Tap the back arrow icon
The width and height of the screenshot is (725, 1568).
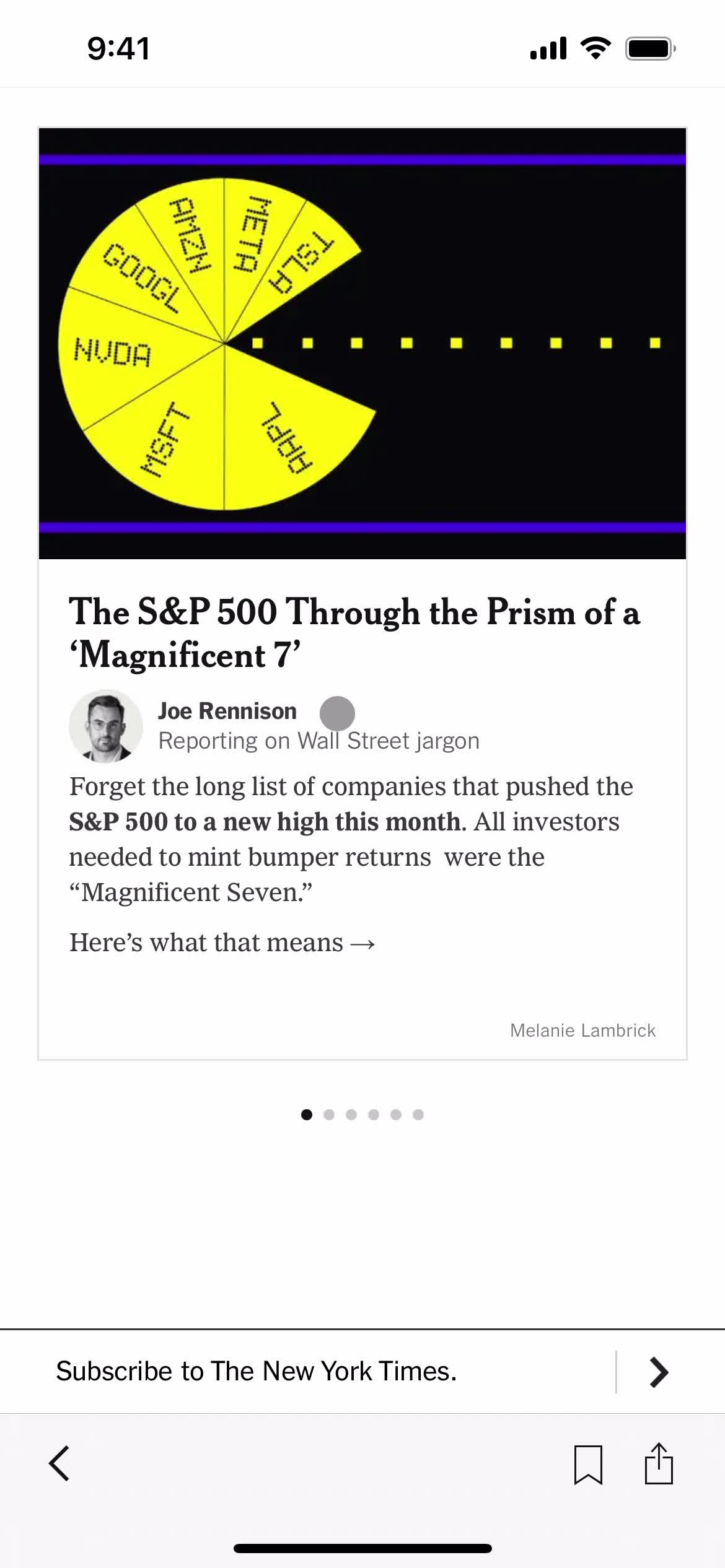59,1464
